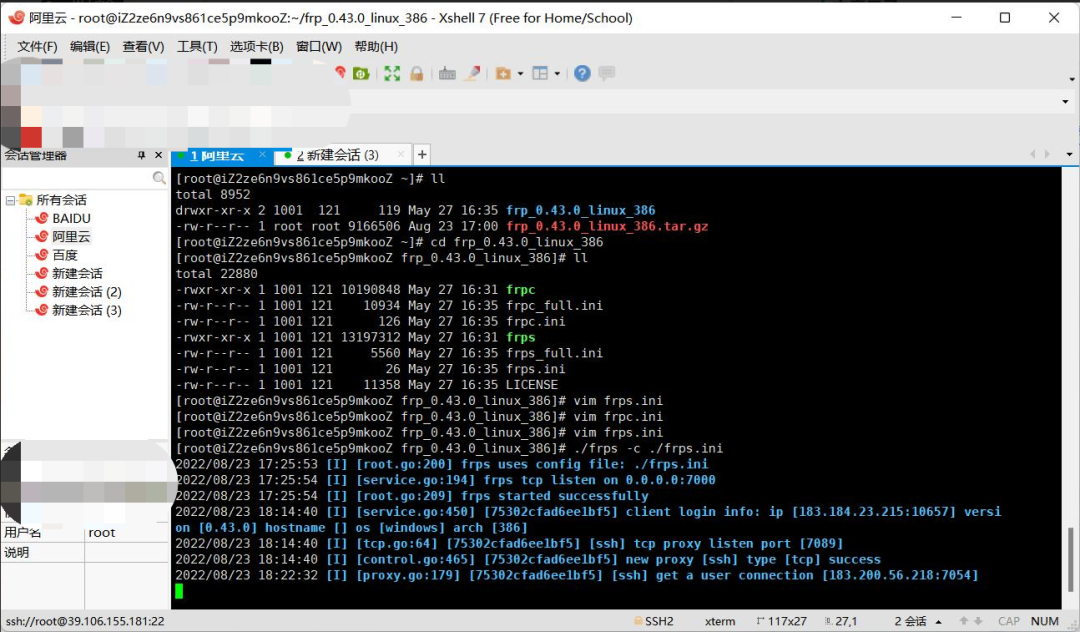Click the 117x27 terminal size indicator
The height and width of the screenshot is (632, 1080).
coord(782,621)
